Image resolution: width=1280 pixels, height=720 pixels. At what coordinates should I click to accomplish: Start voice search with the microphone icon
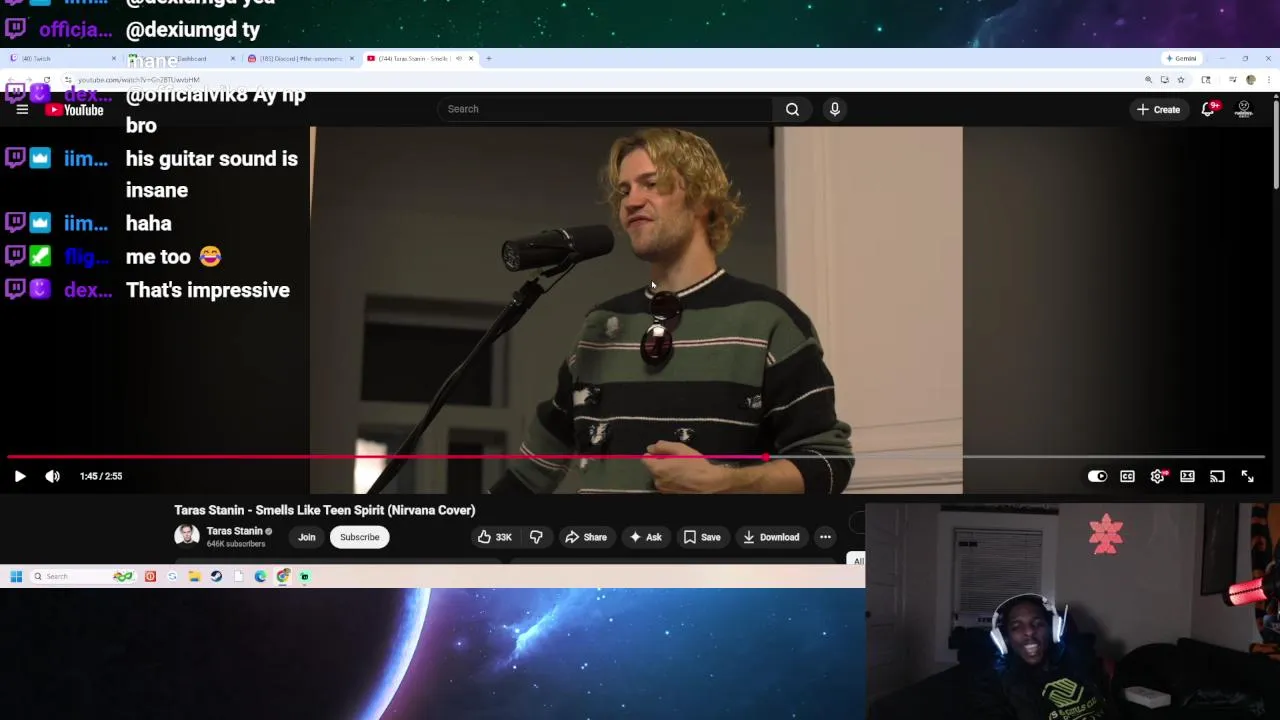tap(835, 109)
